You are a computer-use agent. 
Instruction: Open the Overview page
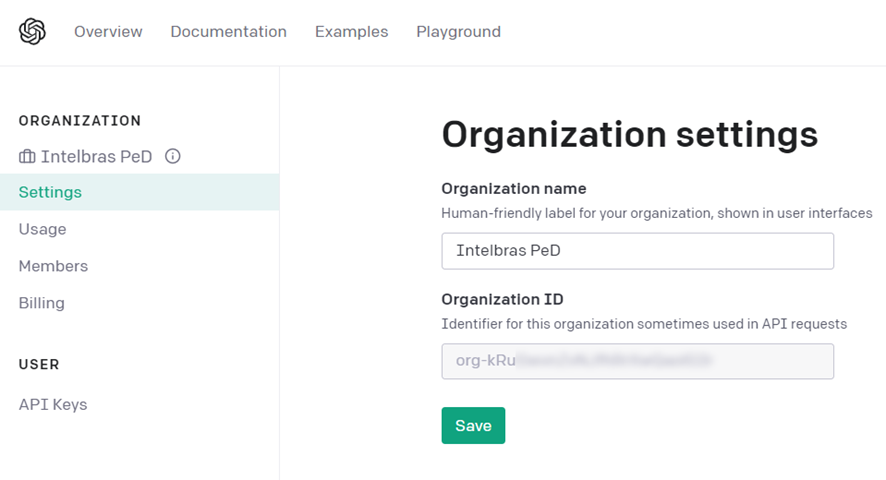[x=108, y=32]
